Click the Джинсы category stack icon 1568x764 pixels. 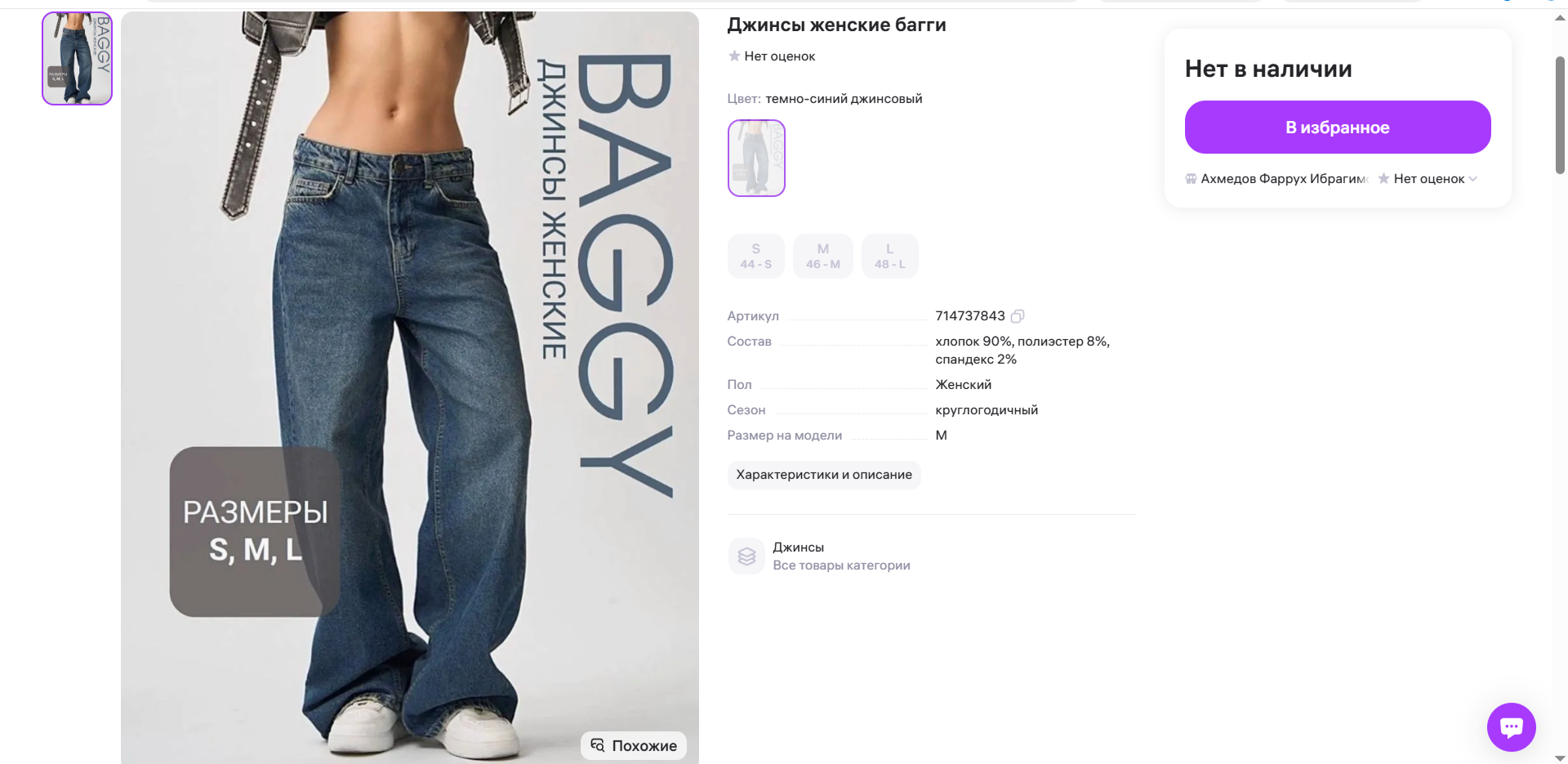[x=746, y=556]
